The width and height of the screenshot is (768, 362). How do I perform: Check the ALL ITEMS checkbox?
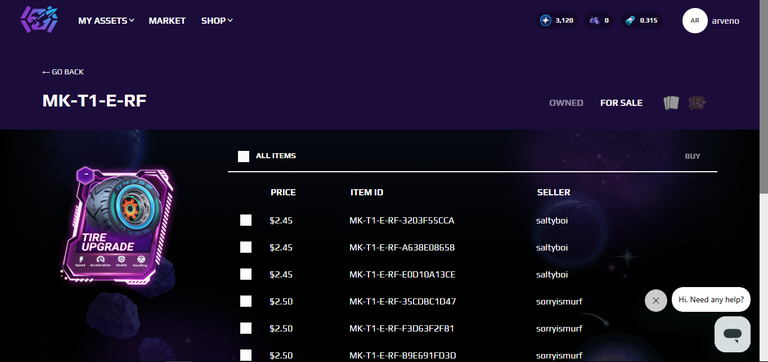[x=243, y=156]
